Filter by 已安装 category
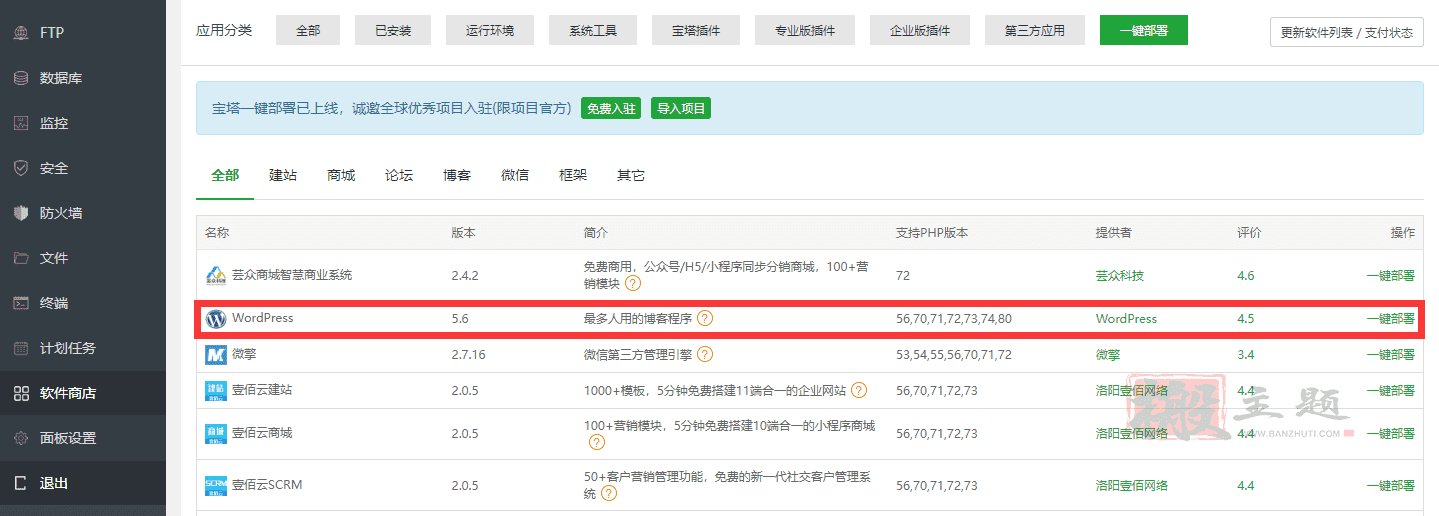Viewport: 1439px width, 516px height. (x=393, y=31)
